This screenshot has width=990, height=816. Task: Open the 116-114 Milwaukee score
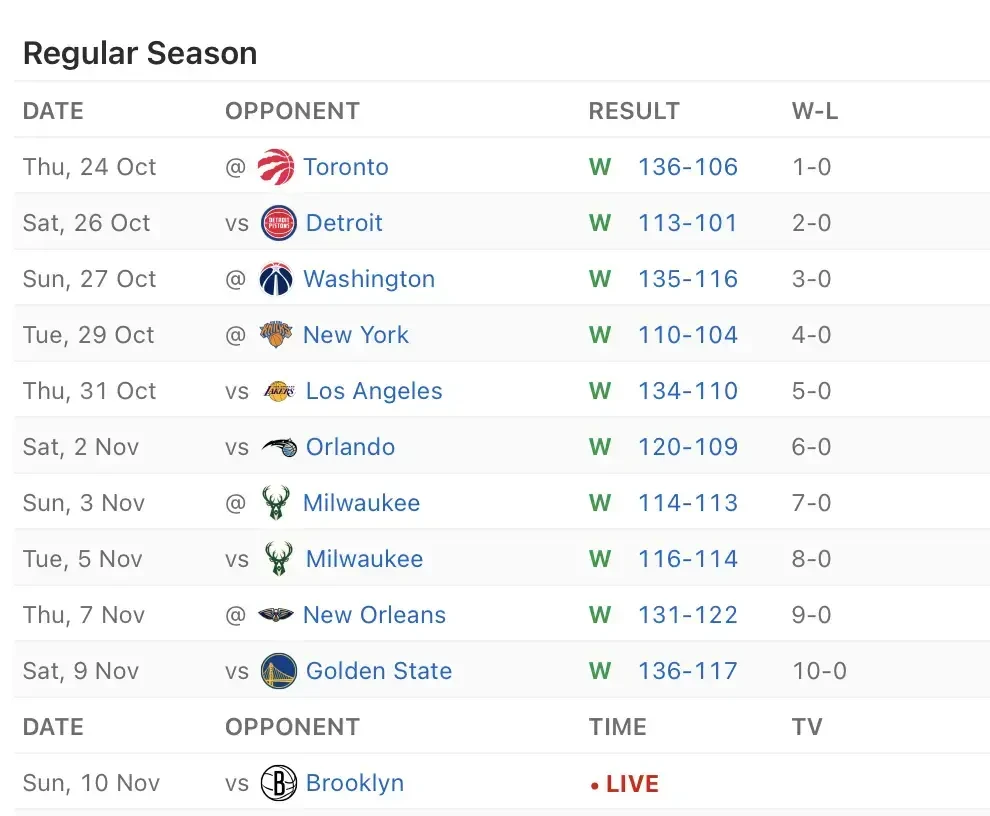[x=688, y=559]
